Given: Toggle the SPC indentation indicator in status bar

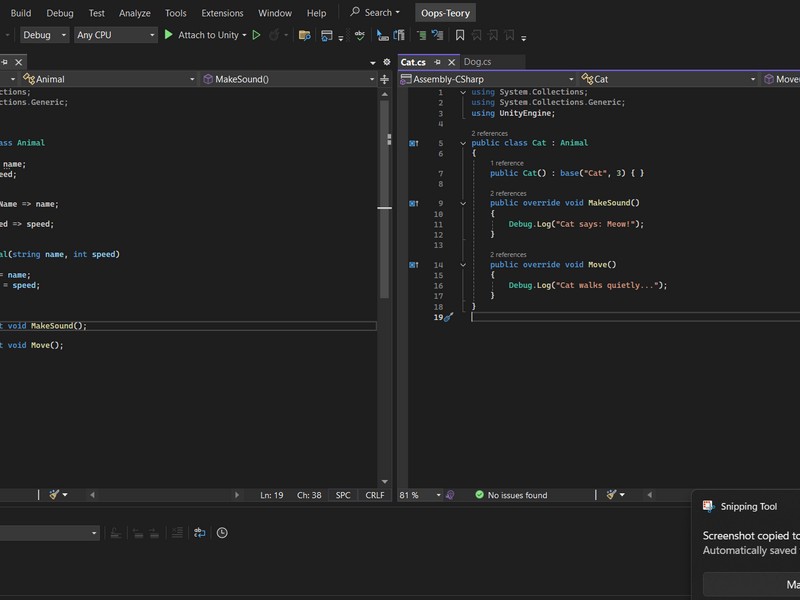Looking at the screenshot, I should coord(343,495).
